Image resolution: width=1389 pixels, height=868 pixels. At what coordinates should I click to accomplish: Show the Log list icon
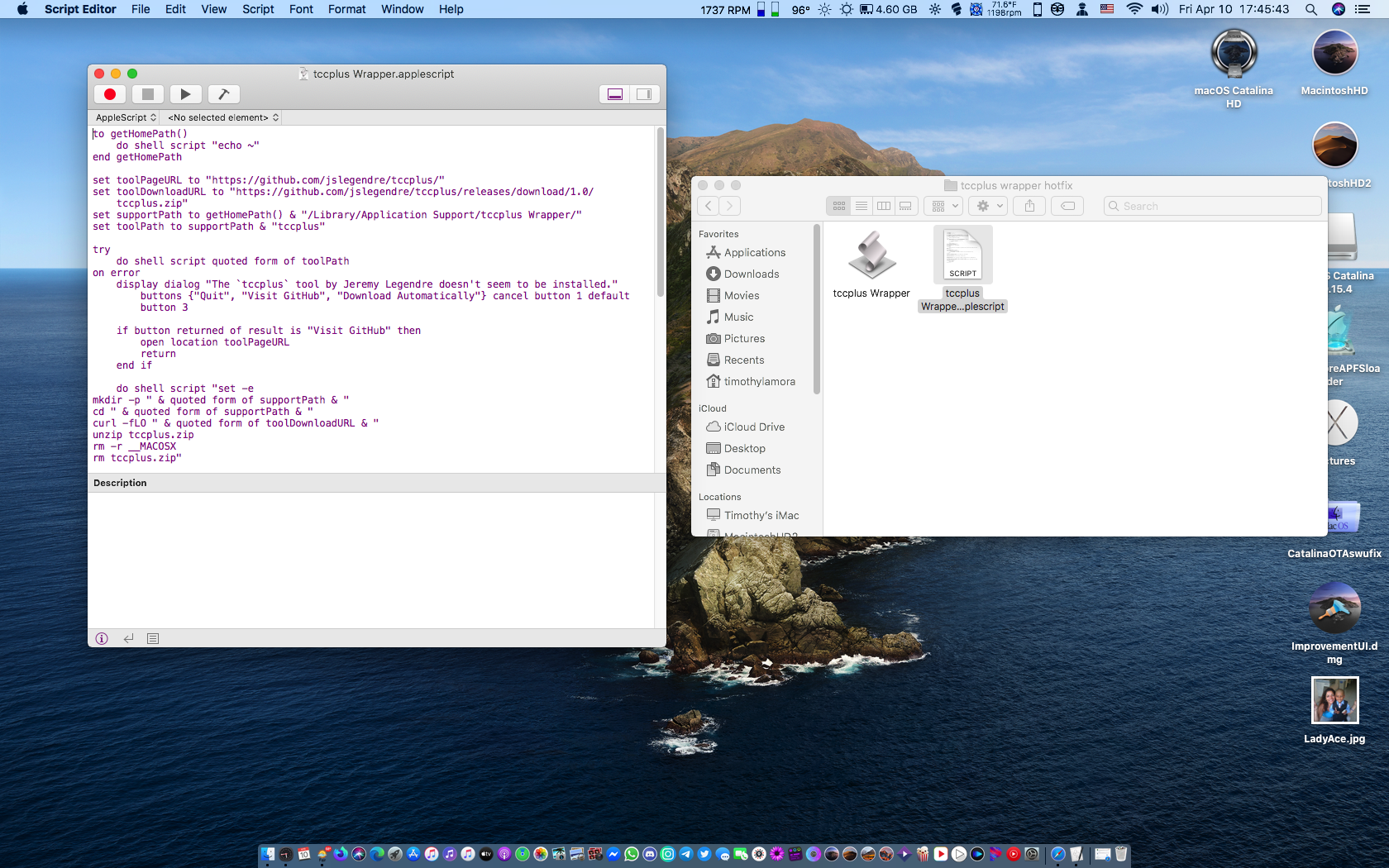[153, 638]
